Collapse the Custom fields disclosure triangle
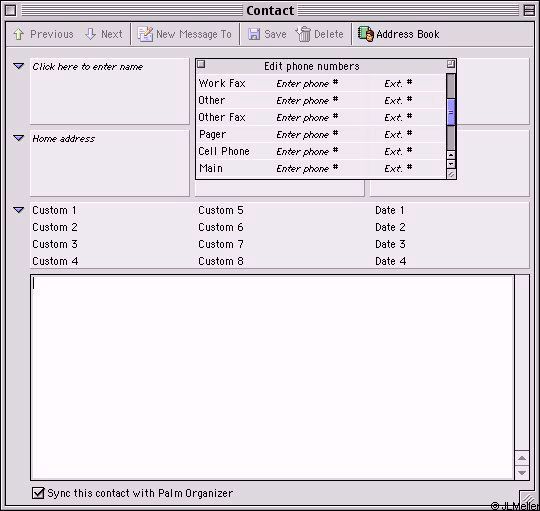The image size is (540, 511). click(x=19, y=210)
